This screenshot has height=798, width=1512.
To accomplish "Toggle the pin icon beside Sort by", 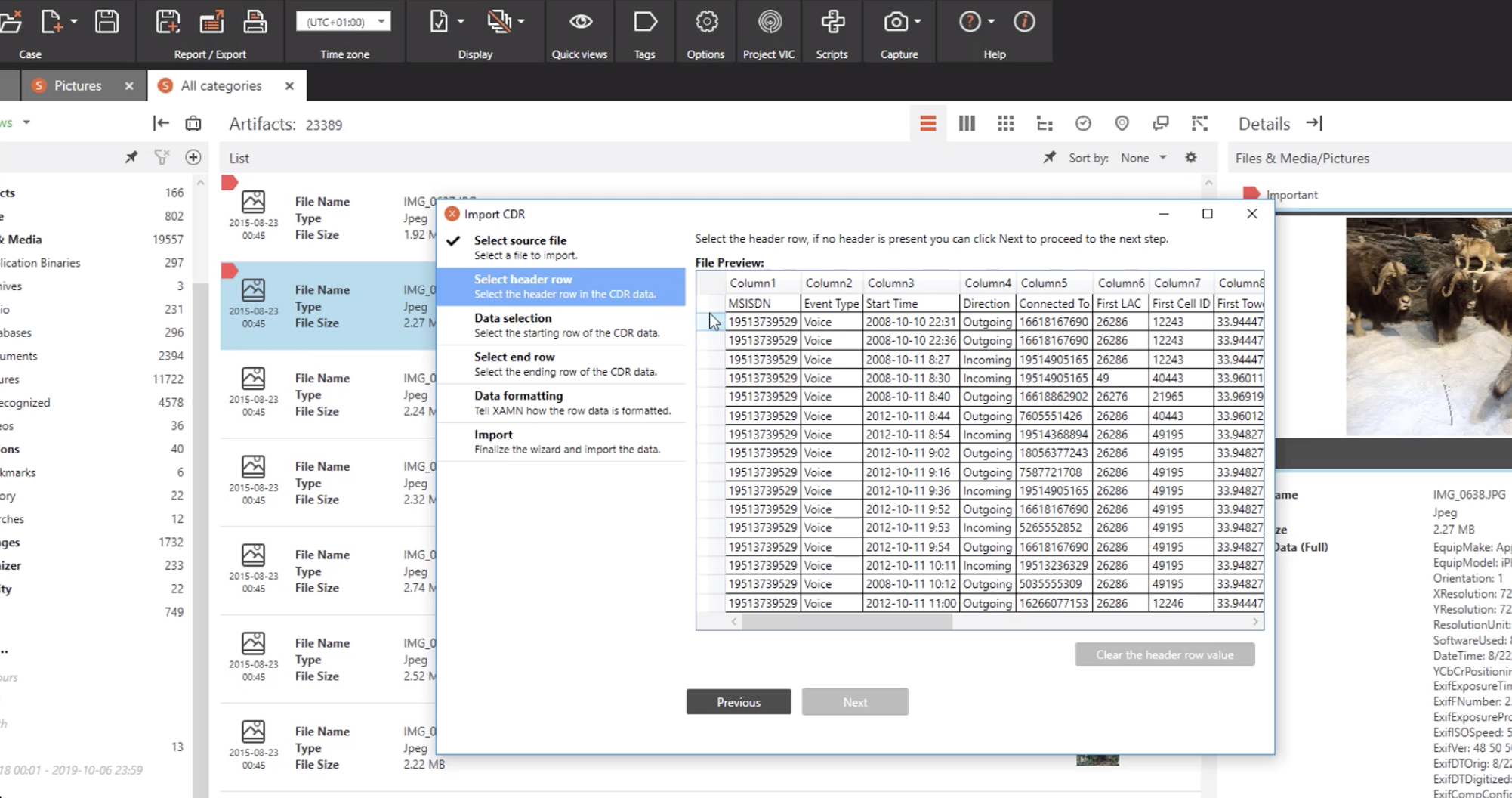I will click(x=1049, y=157).
